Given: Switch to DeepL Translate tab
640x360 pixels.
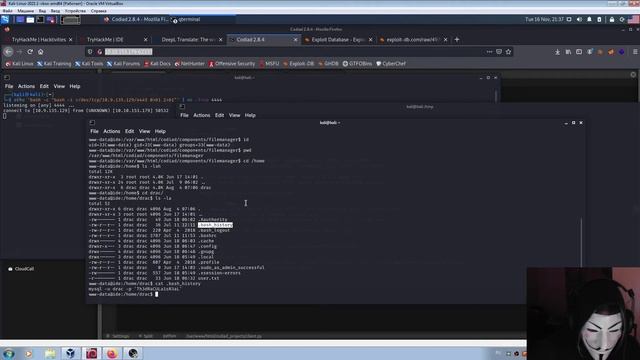Looking at the screenshot, I should coord(188,40).
